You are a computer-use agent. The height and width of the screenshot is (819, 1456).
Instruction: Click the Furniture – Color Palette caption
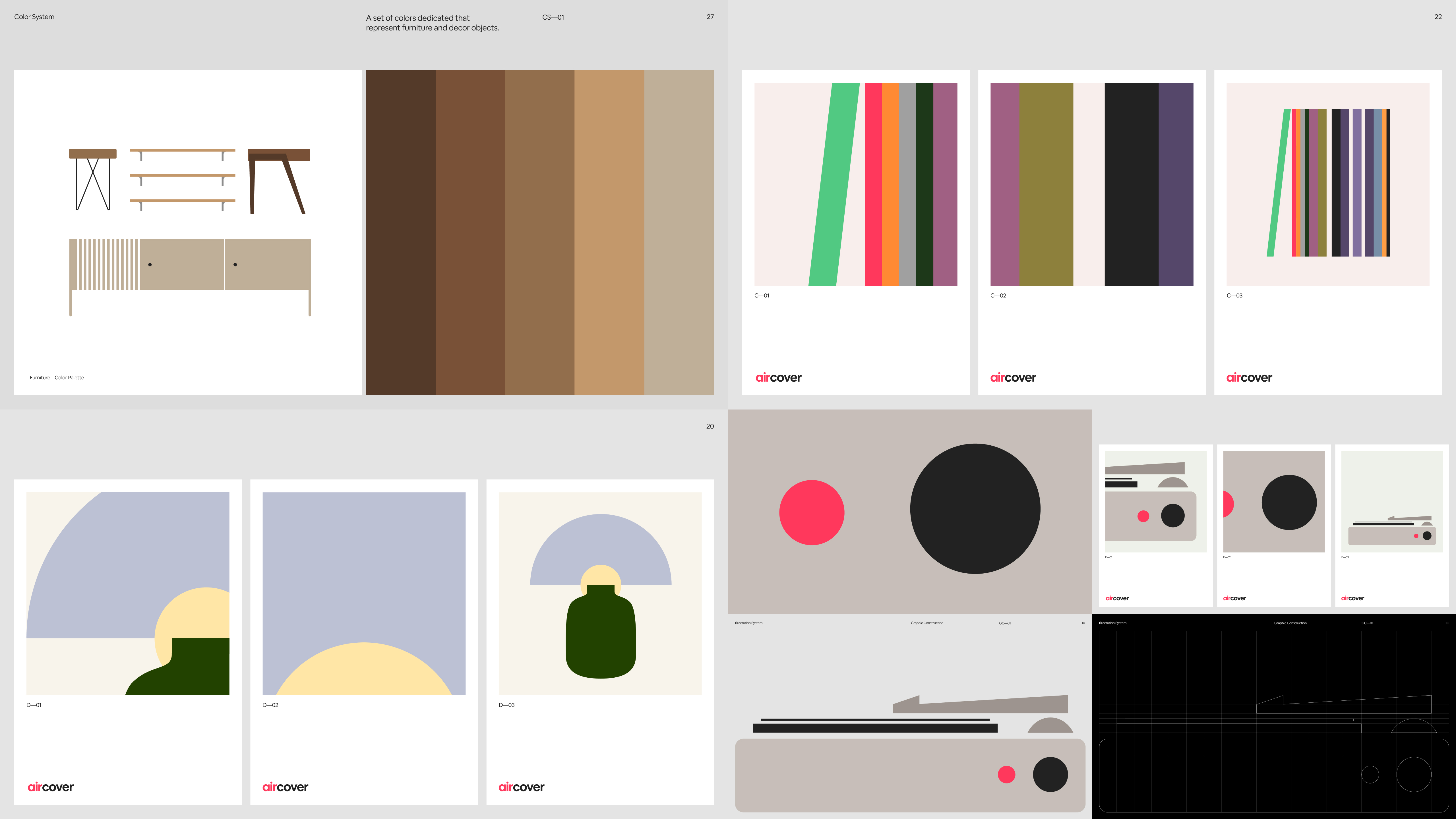coord(57,378)
